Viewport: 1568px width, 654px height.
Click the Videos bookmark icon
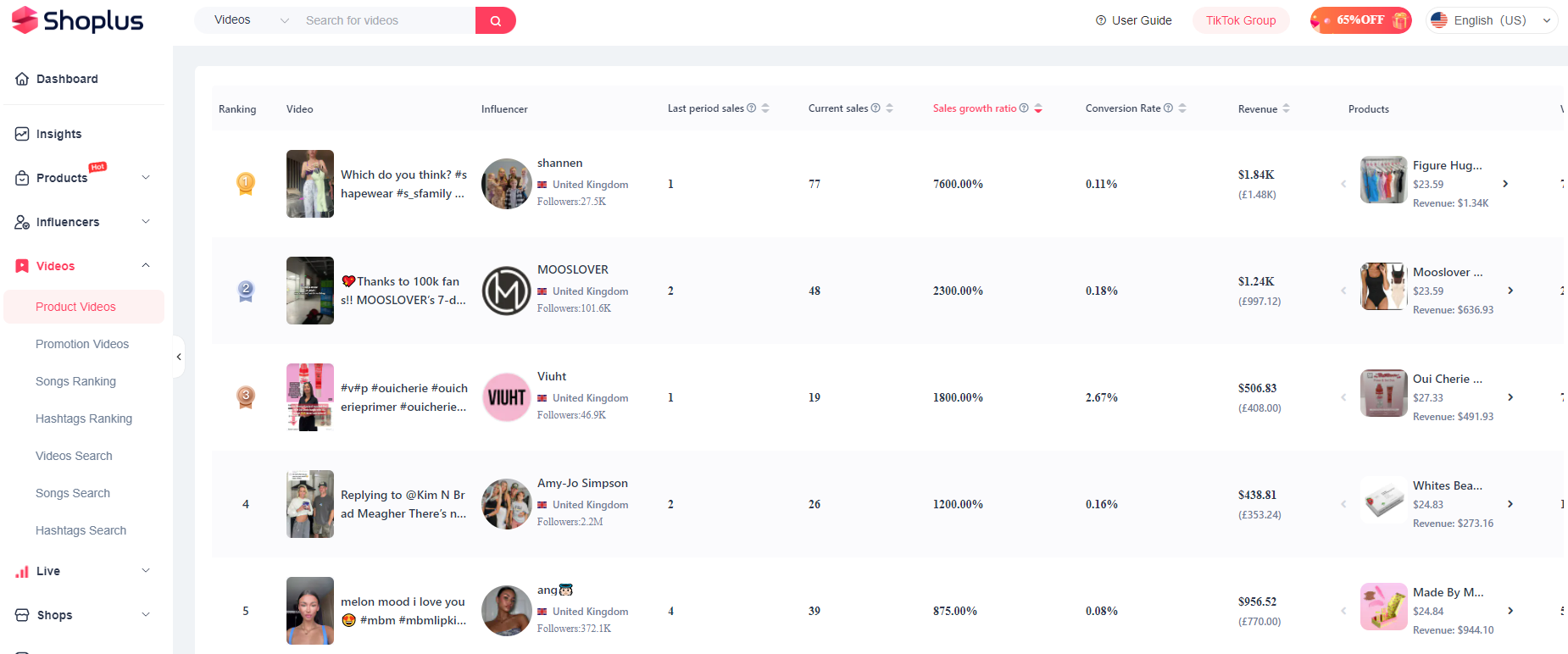[x=22, y=266]
